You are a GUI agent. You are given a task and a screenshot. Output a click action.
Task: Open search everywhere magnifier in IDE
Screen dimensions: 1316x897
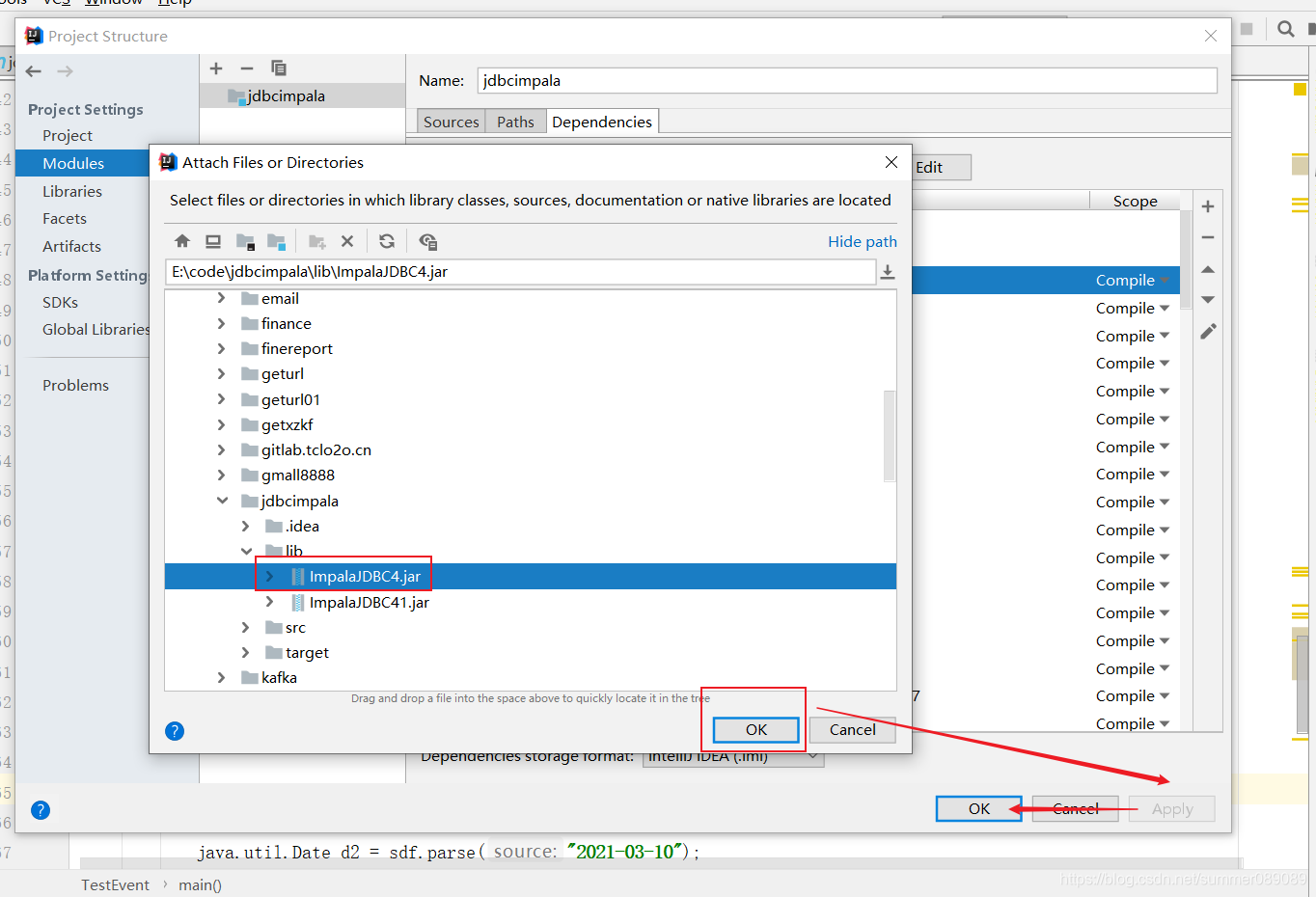[x=1286, y=29]
